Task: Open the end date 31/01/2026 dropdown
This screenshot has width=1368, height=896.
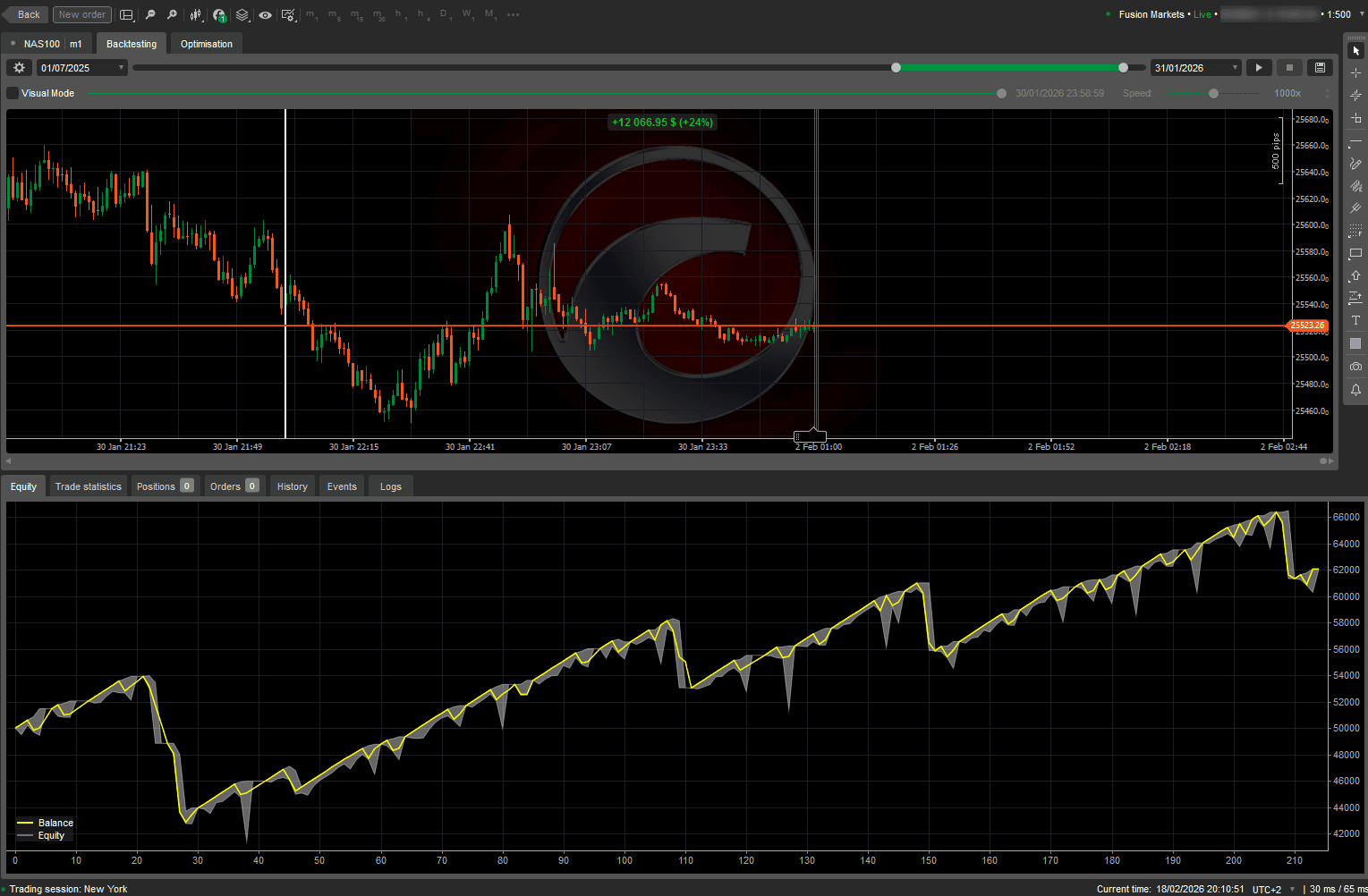Action: click(1235, 67)
